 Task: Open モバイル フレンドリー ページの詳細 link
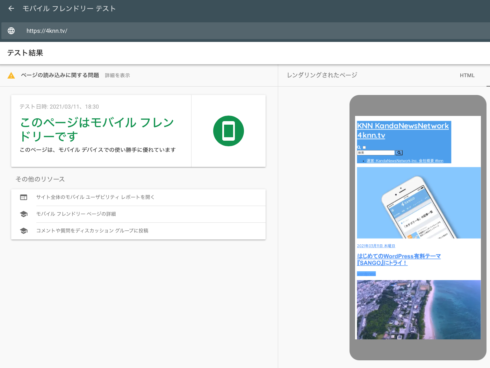(76, 214)
